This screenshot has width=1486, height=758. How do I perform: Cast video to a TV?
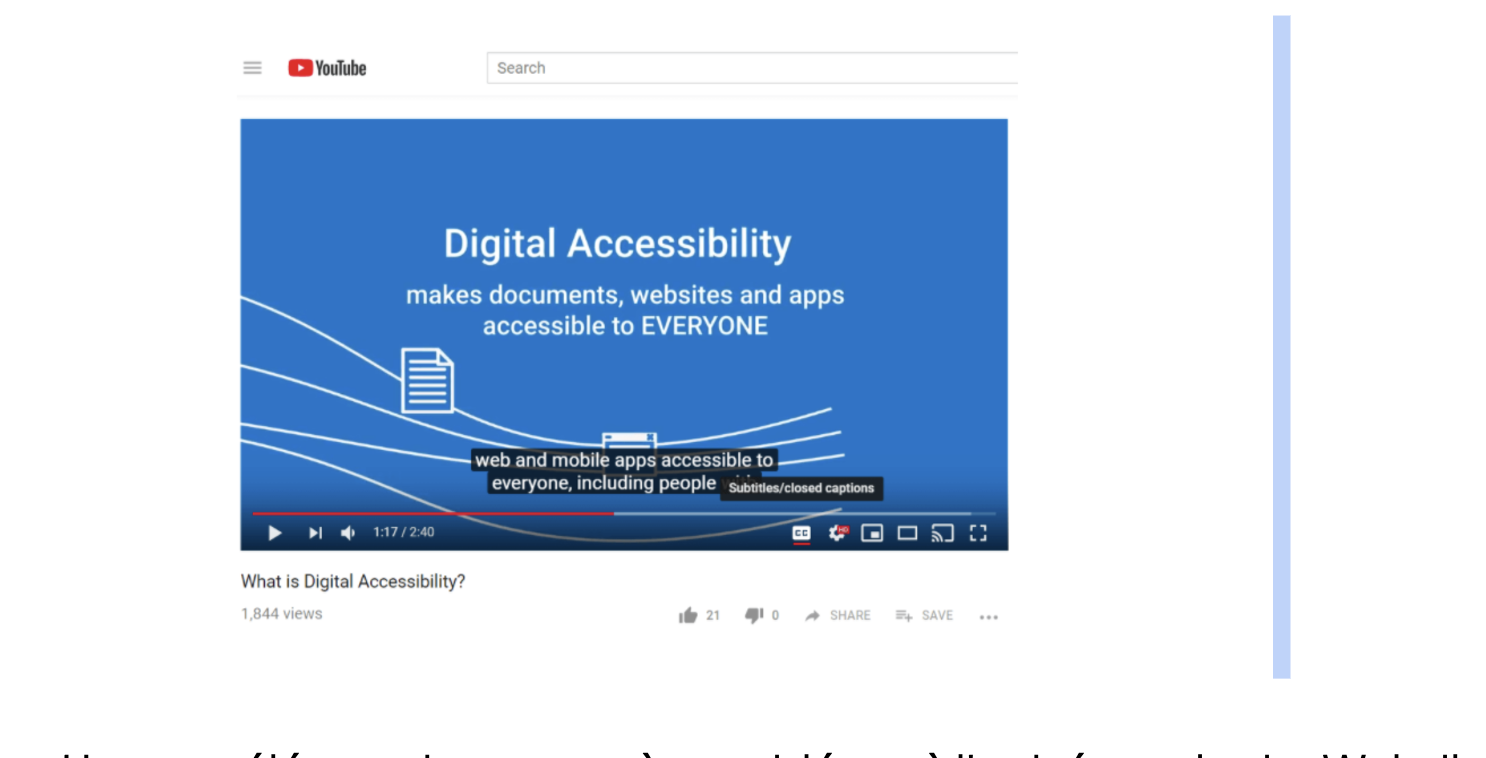pyautogui.click(x=943, y=533)
